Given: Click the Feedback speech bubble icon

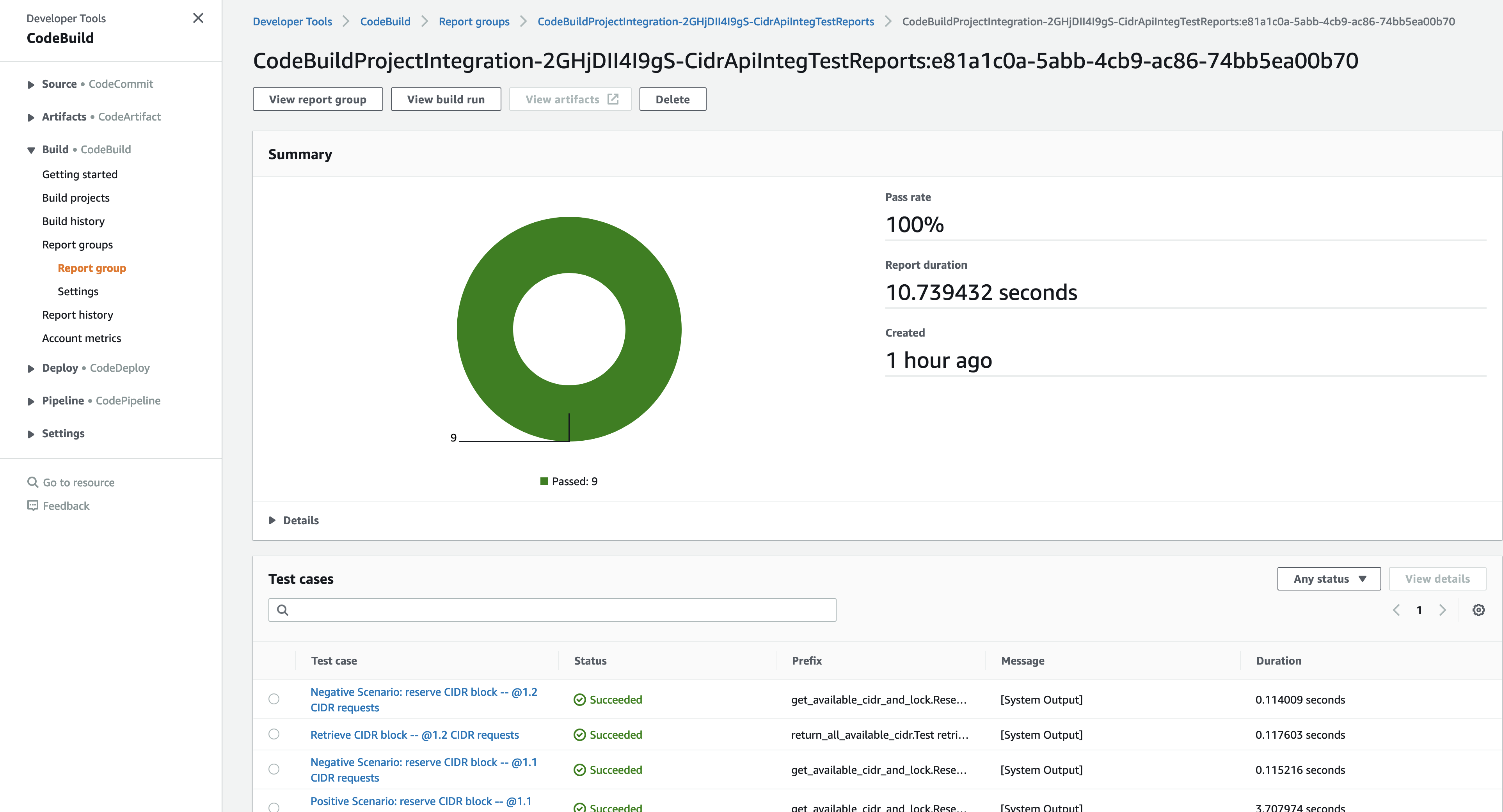Looking at the screenshot, I should click(33, 506).
